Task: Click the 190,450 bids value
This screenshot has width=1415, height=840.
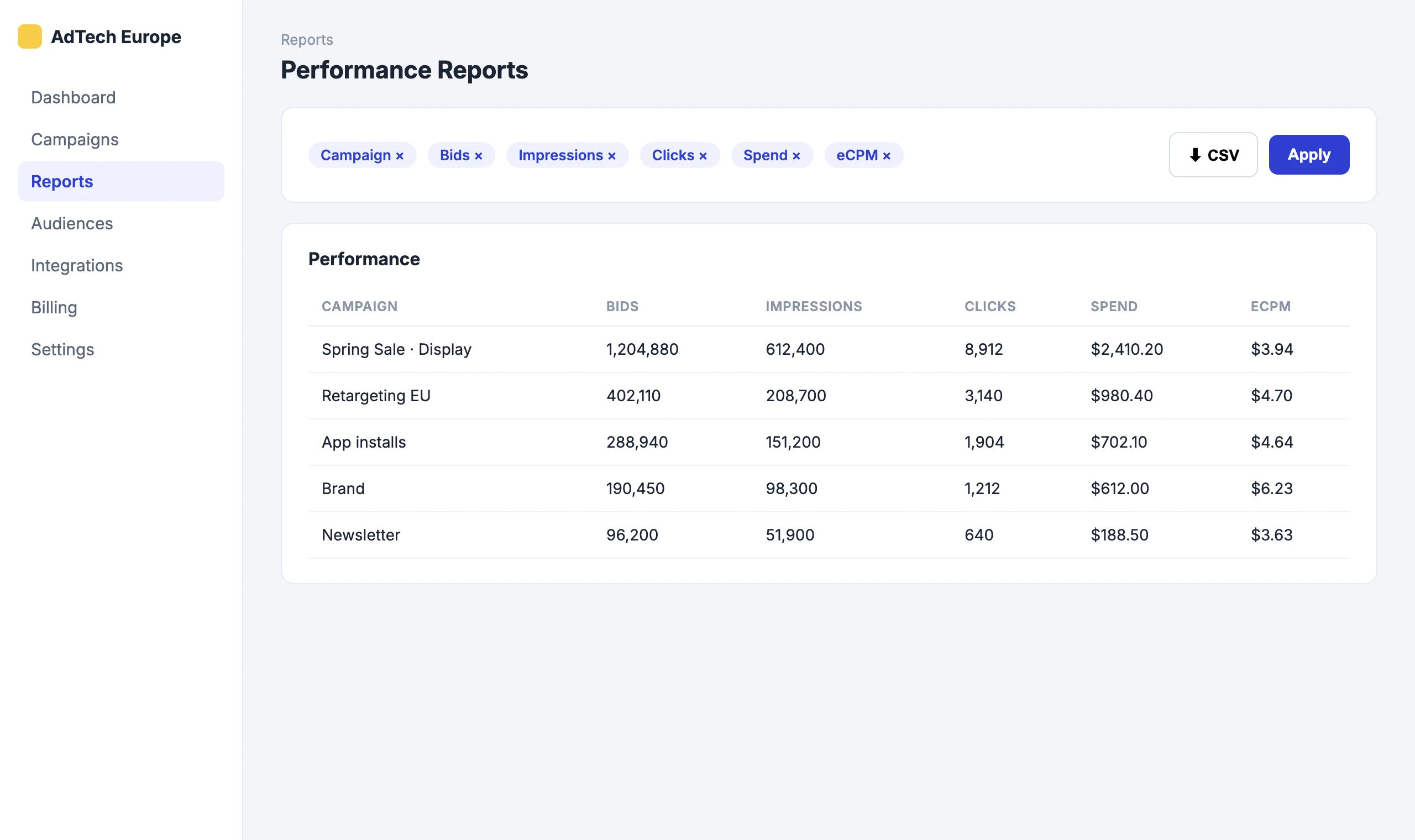Action: (x=635, y=489)
